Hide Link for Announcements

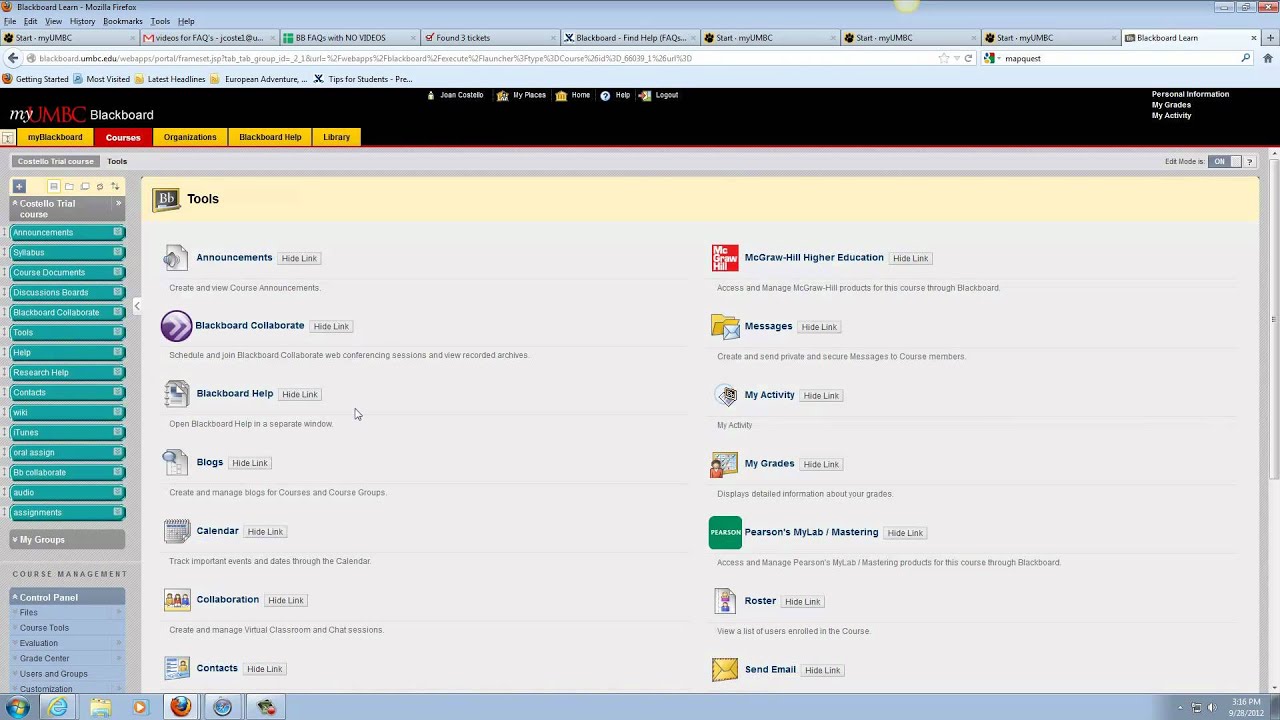pos(299,258)
